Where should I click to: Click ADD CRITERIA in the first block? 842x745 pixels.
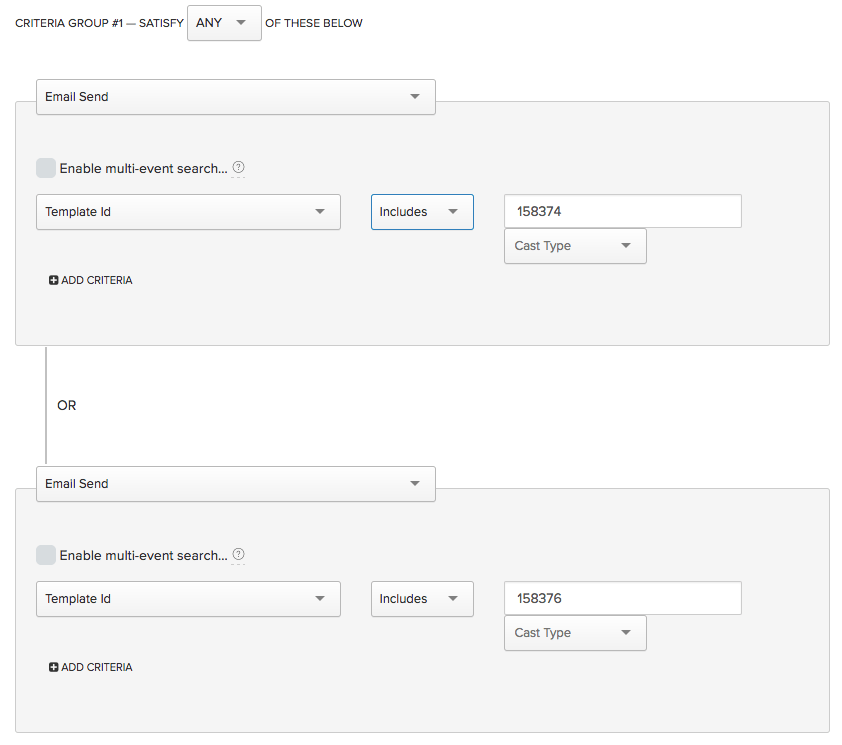pyautogui.click(x=97, y=280)
